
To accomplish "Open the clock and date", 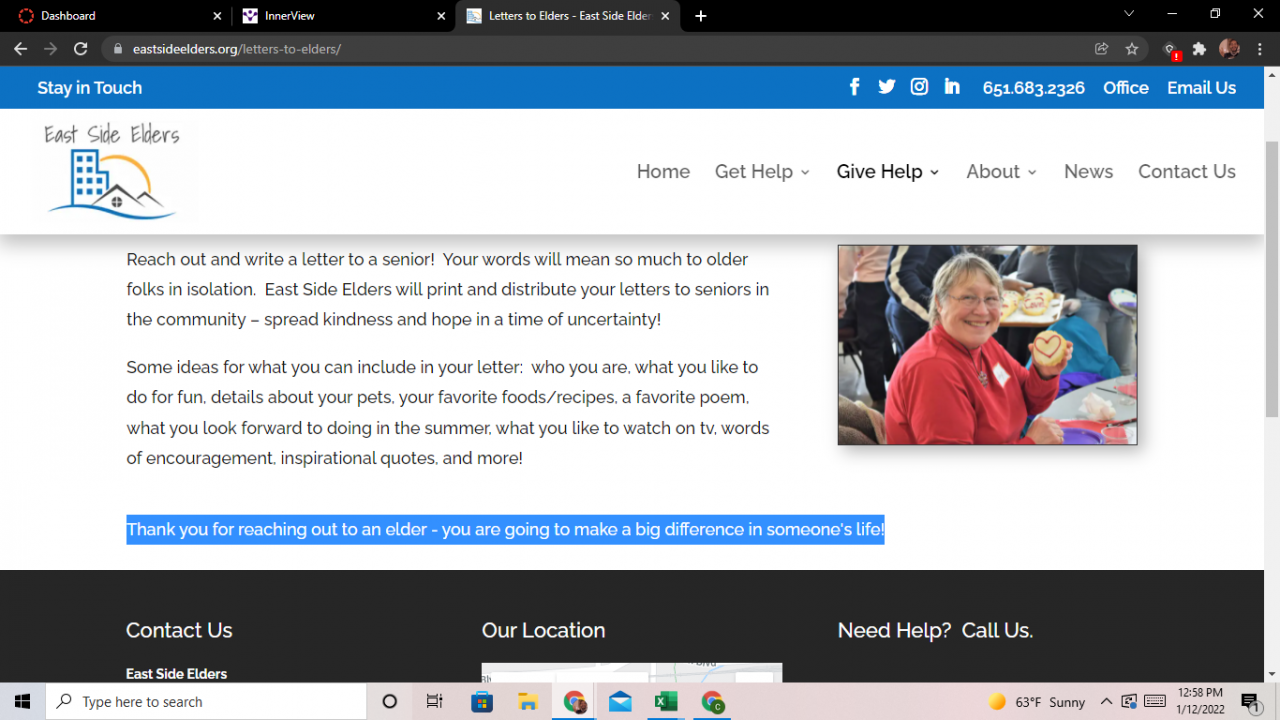I will [x=1199, y=701].
